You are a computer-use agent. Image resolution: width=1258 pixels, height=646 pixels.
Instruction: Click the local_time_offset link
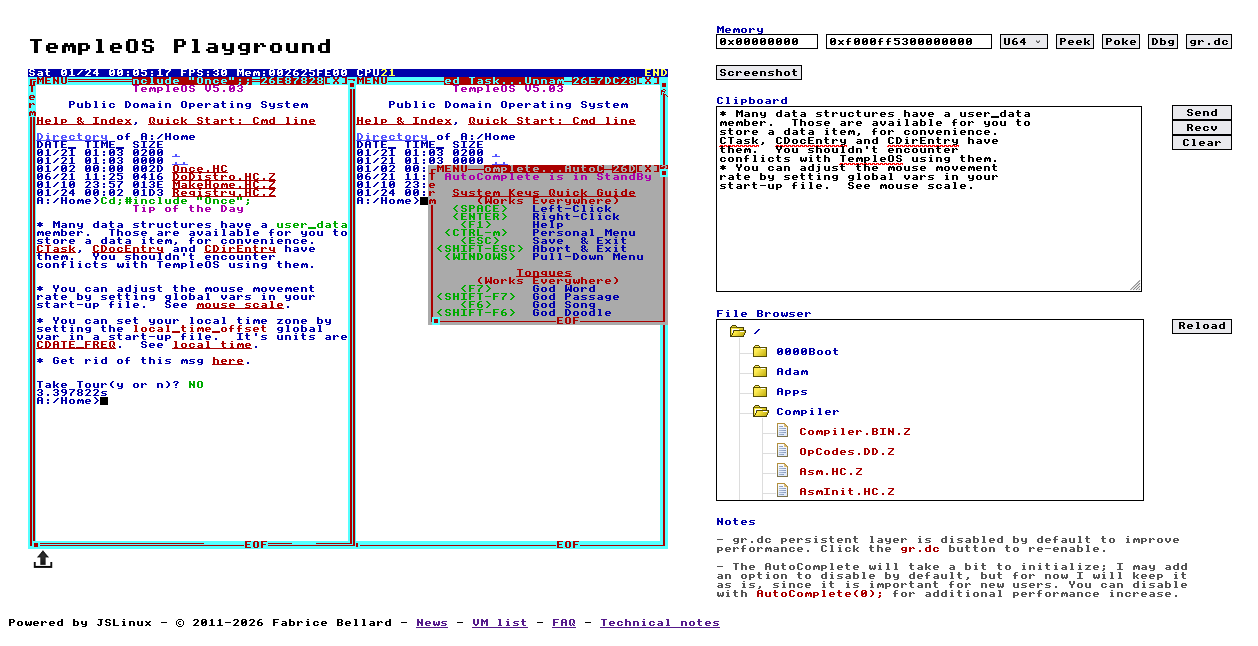(200, 329)
